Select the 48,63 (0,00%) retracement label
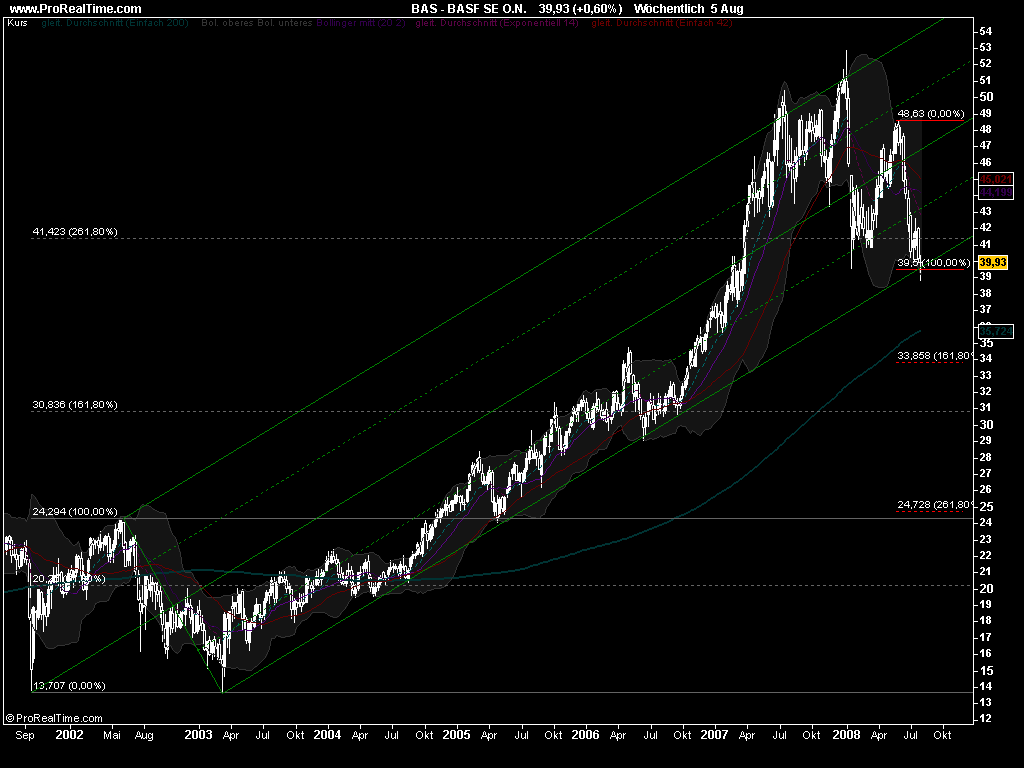 pos(931,114)
